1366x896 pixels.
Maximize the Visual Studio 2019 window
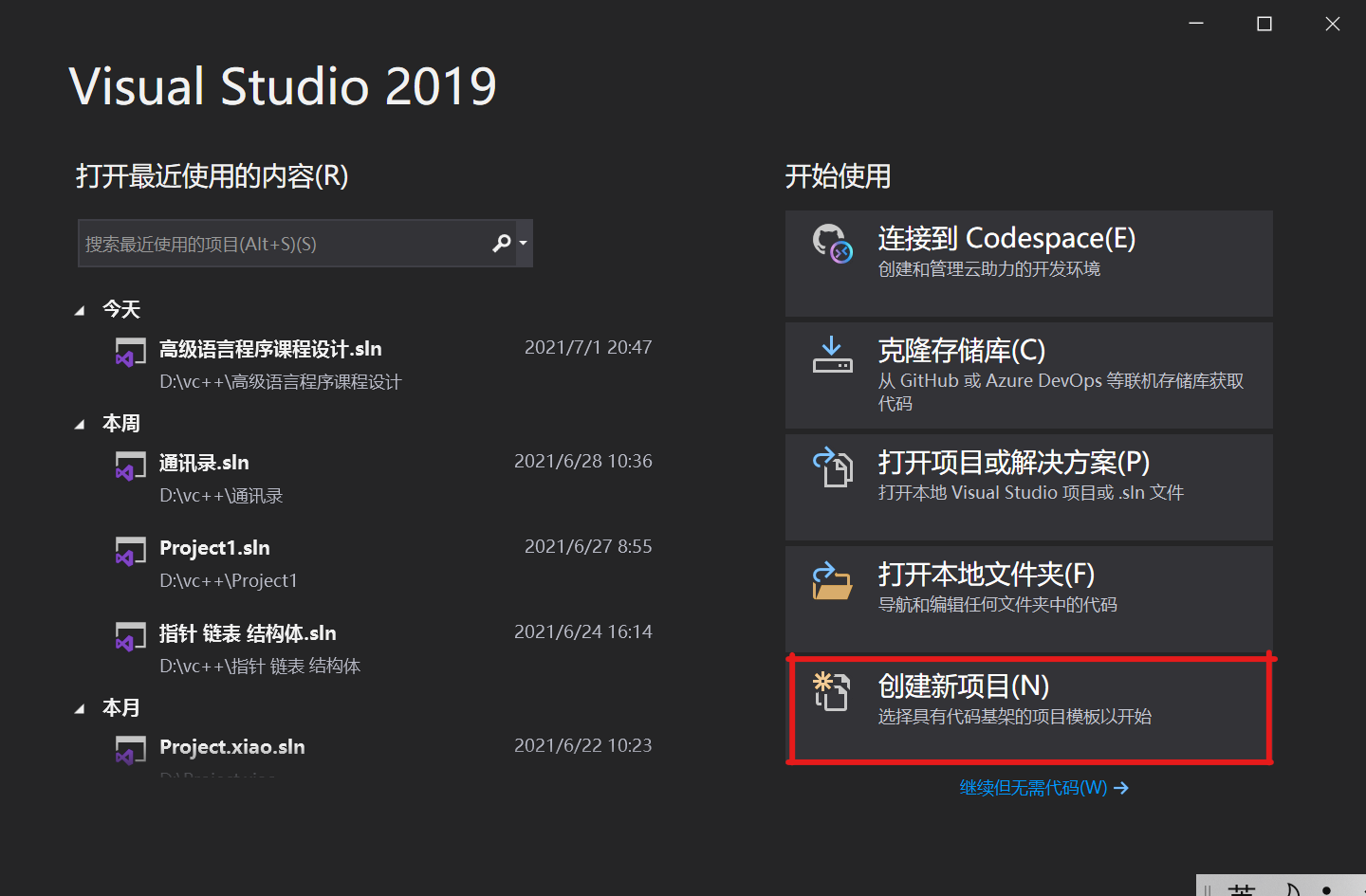(x=1264, y=24)
